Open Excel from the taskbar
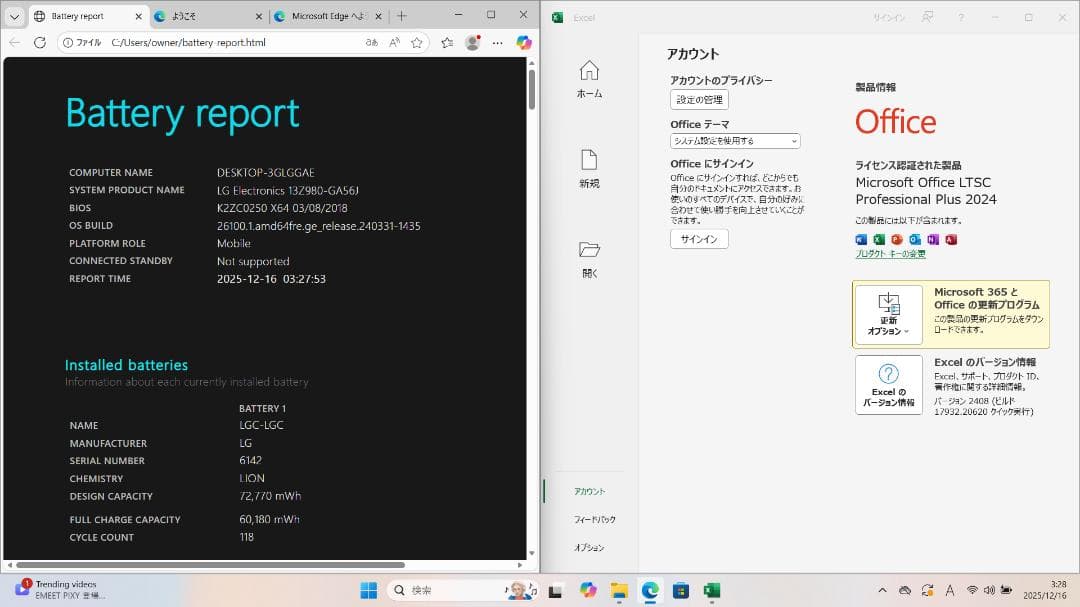The width and height of the screenshot is (1080, 607). click(713, 589)
